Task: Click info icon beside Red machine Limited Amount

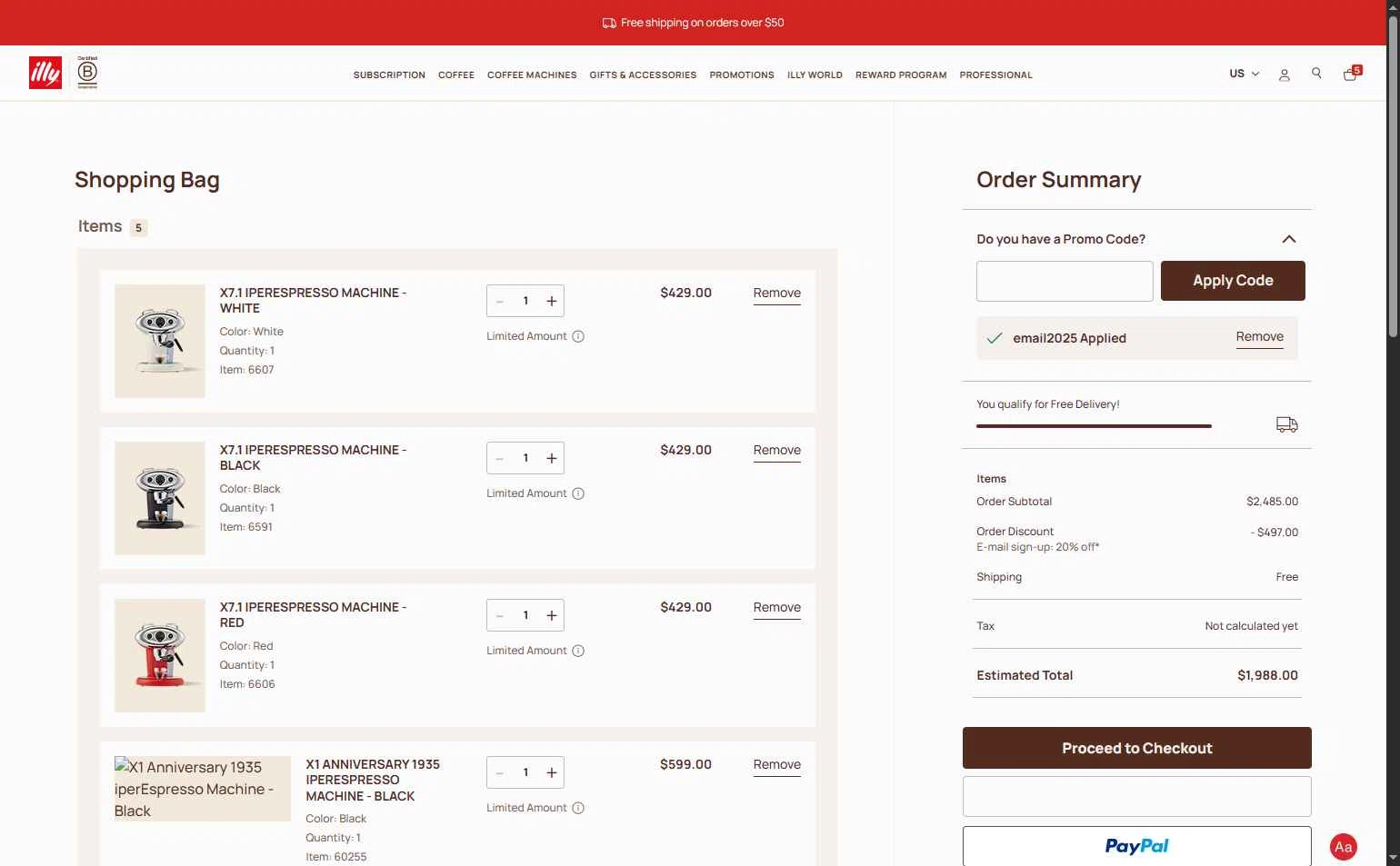Action: tap(578, 651)
